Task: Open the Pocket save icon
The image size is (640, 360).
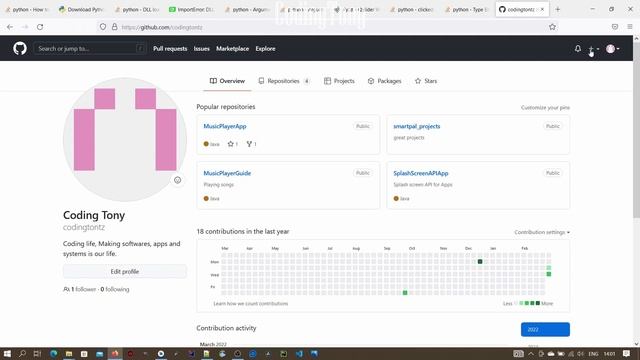Action: tap(615, 27)
